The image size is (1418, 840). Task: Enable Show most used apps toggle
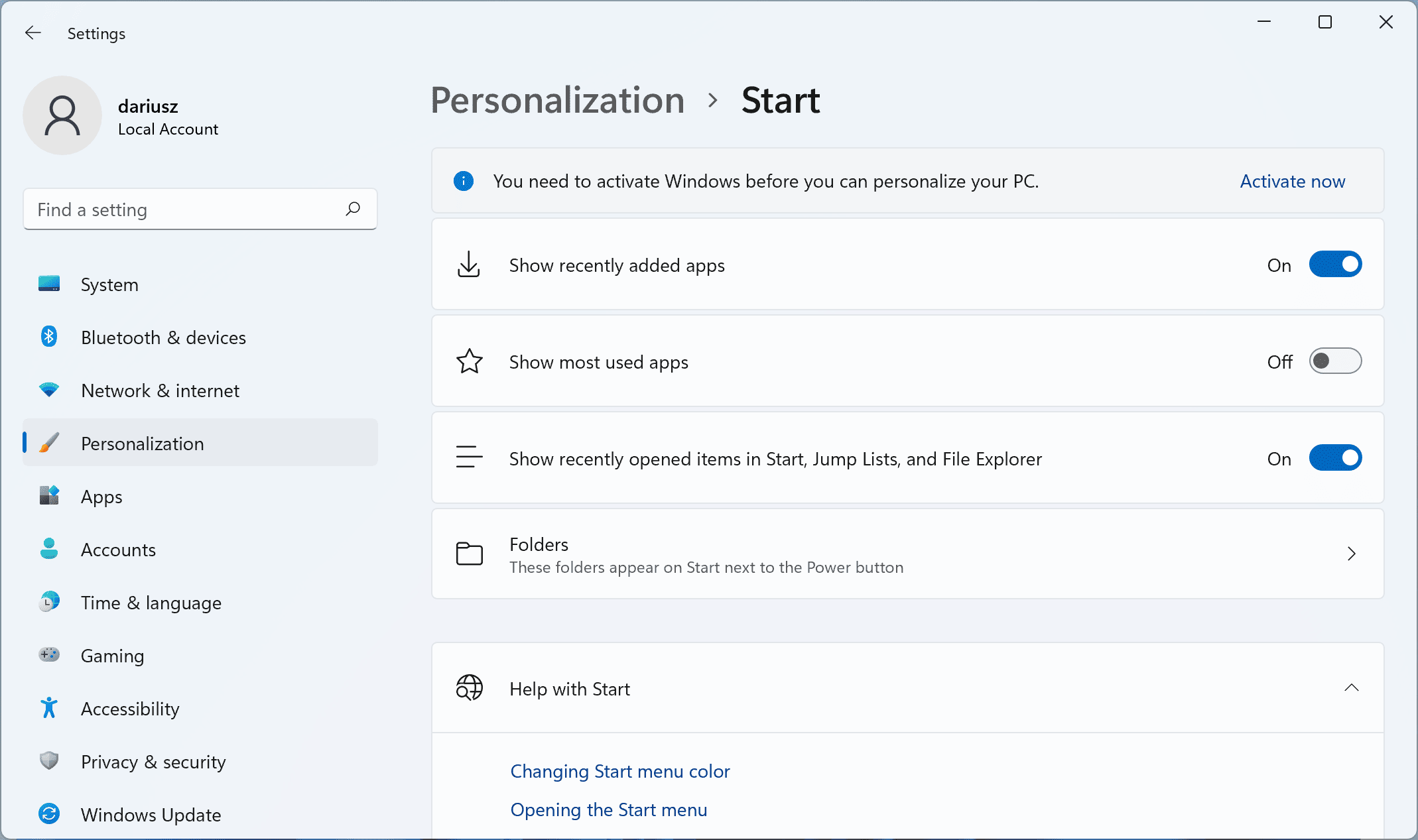(x=1335, y=361)
